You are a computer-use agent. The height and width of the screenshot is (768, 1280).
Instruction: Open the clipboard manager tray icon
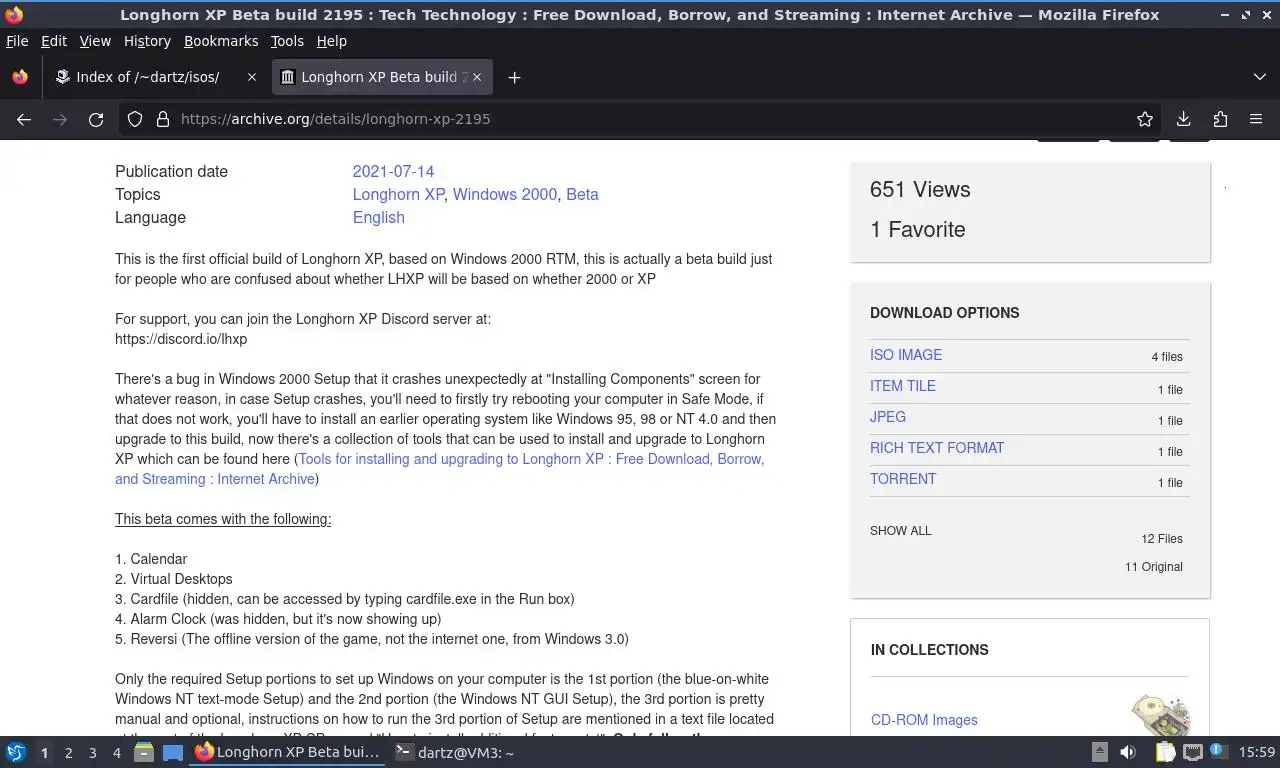[1166, 752]
